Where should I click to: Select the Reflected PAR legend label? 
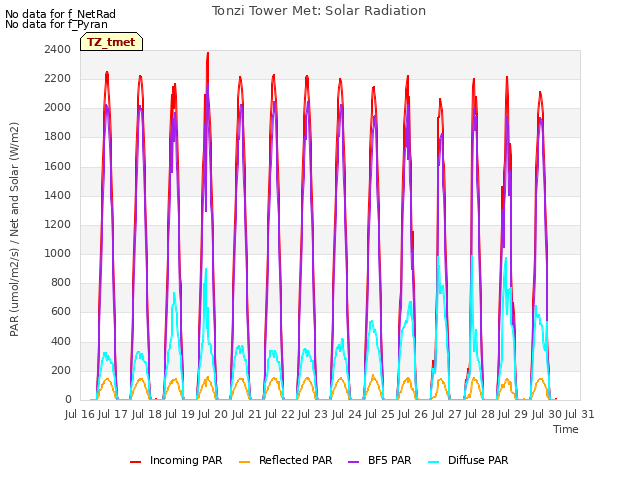click(296, 460)
